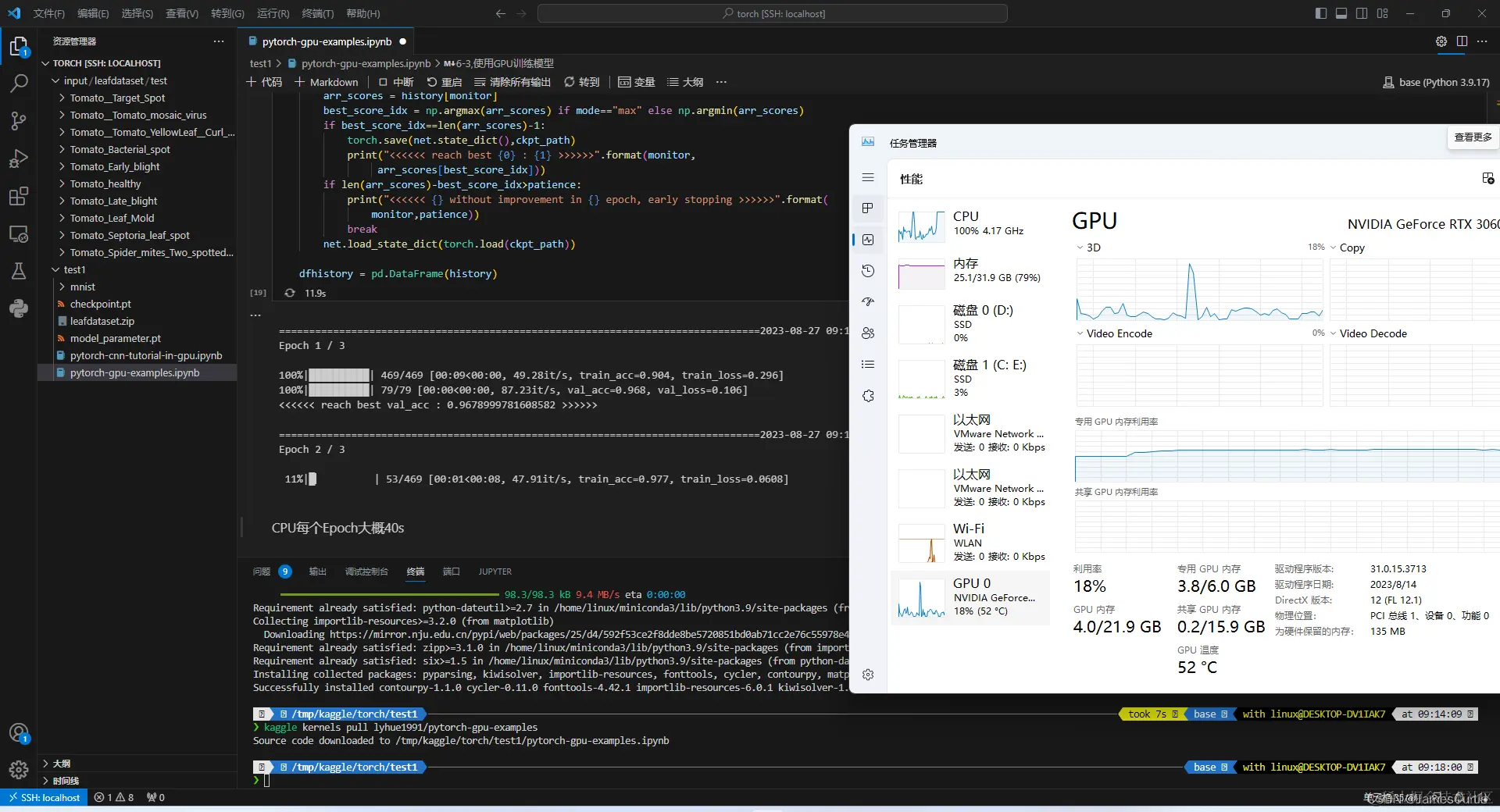Select the base Python 3.9.17 kernel
The height and width of the screenshot is (812, 1500).
pyautogui.click(x=1436, y=82)
